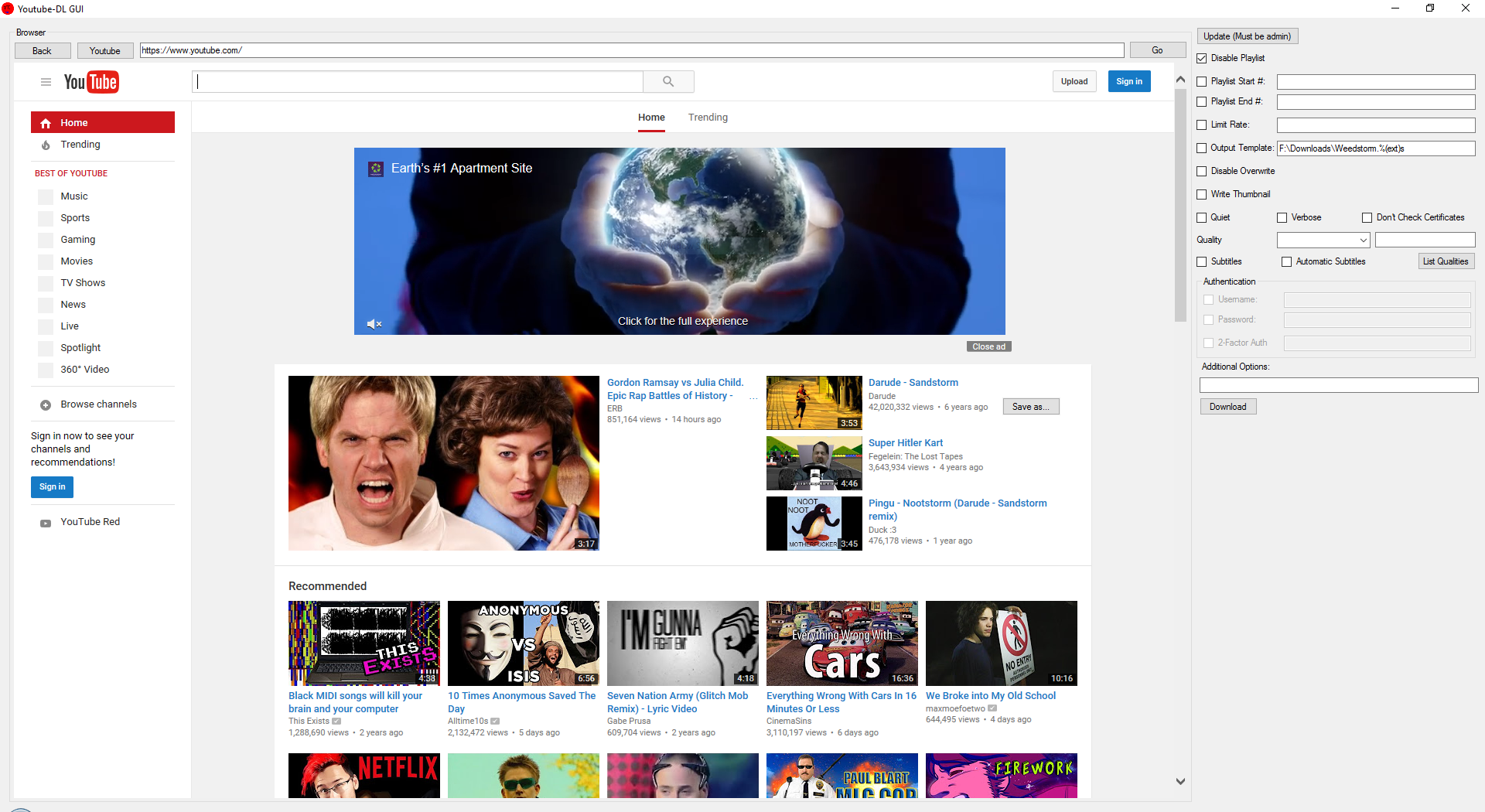Uncheck Disable Playlist
Screen dimensions: 1485x812
(1202, 58)
